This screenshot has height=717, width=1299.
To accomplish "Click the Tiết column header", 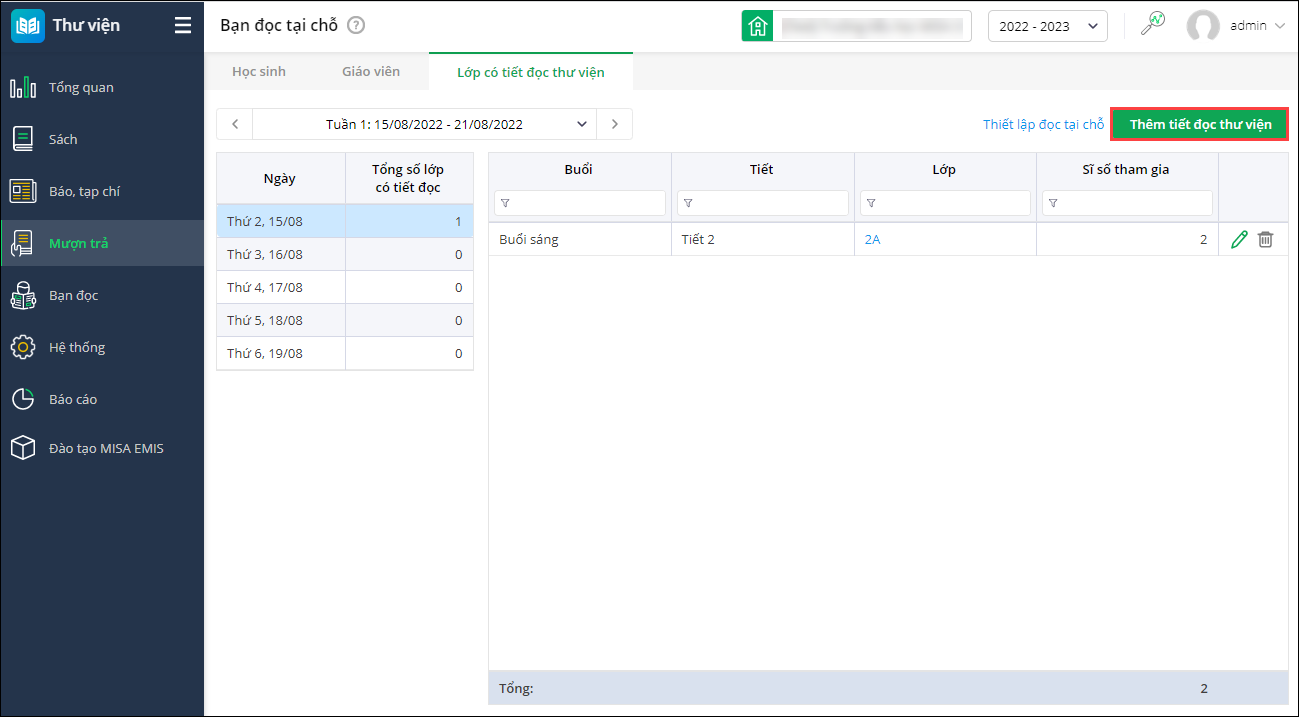I will [x=761, y=169].
